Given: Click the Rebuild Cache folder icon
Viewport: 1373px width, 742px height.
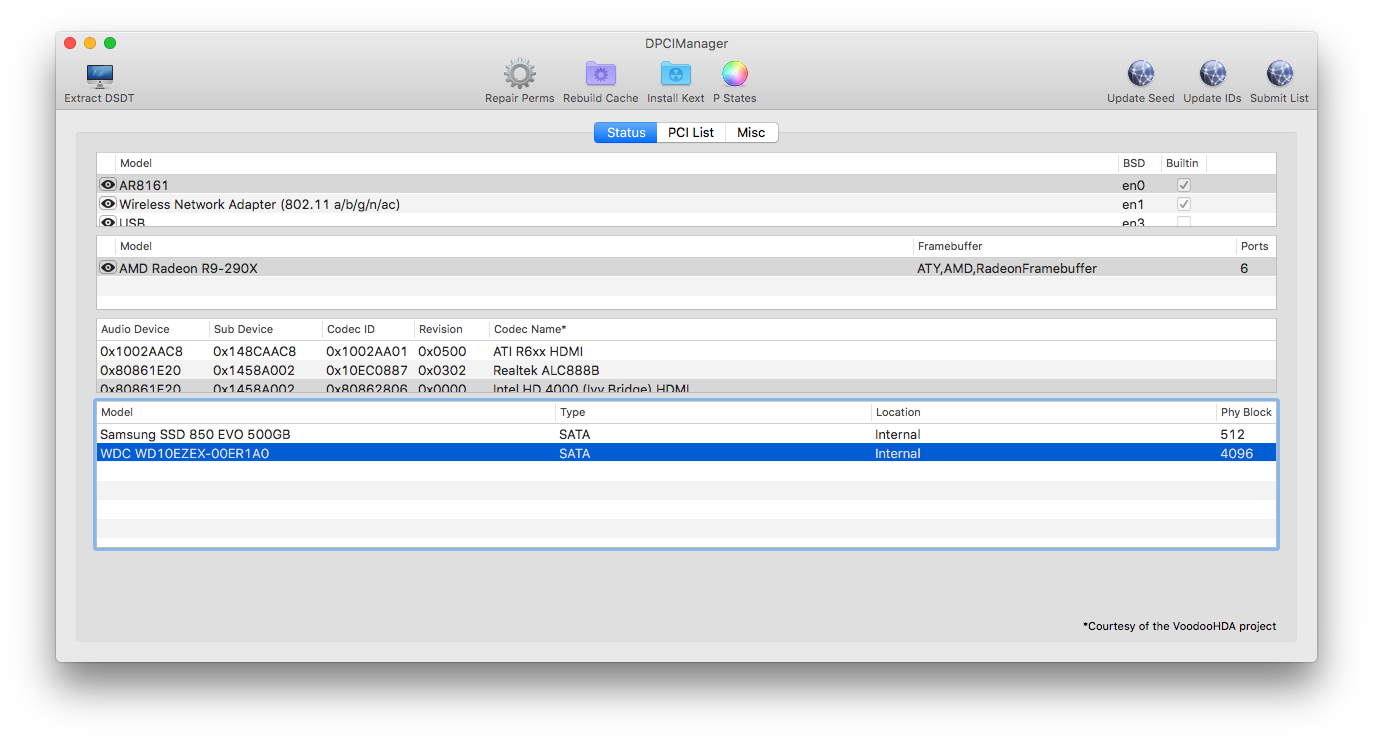Looking at the screenshot, I should [x=600, y=74].
